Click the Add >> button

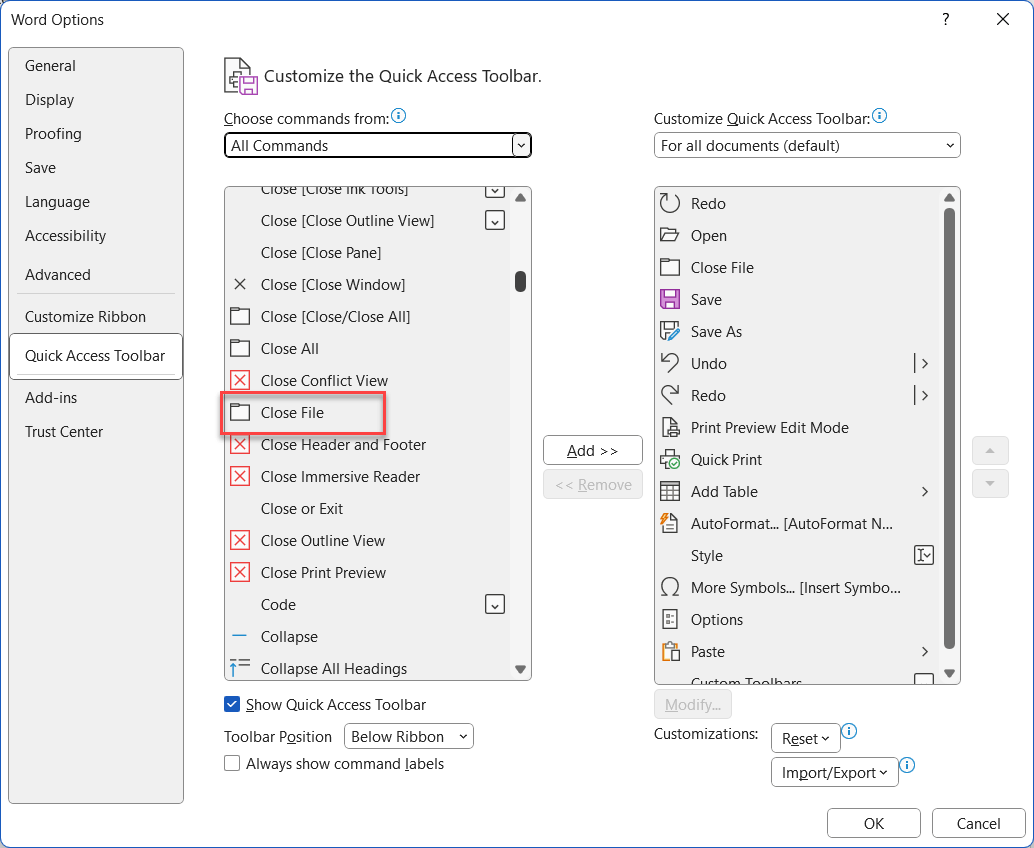point(593,450)
